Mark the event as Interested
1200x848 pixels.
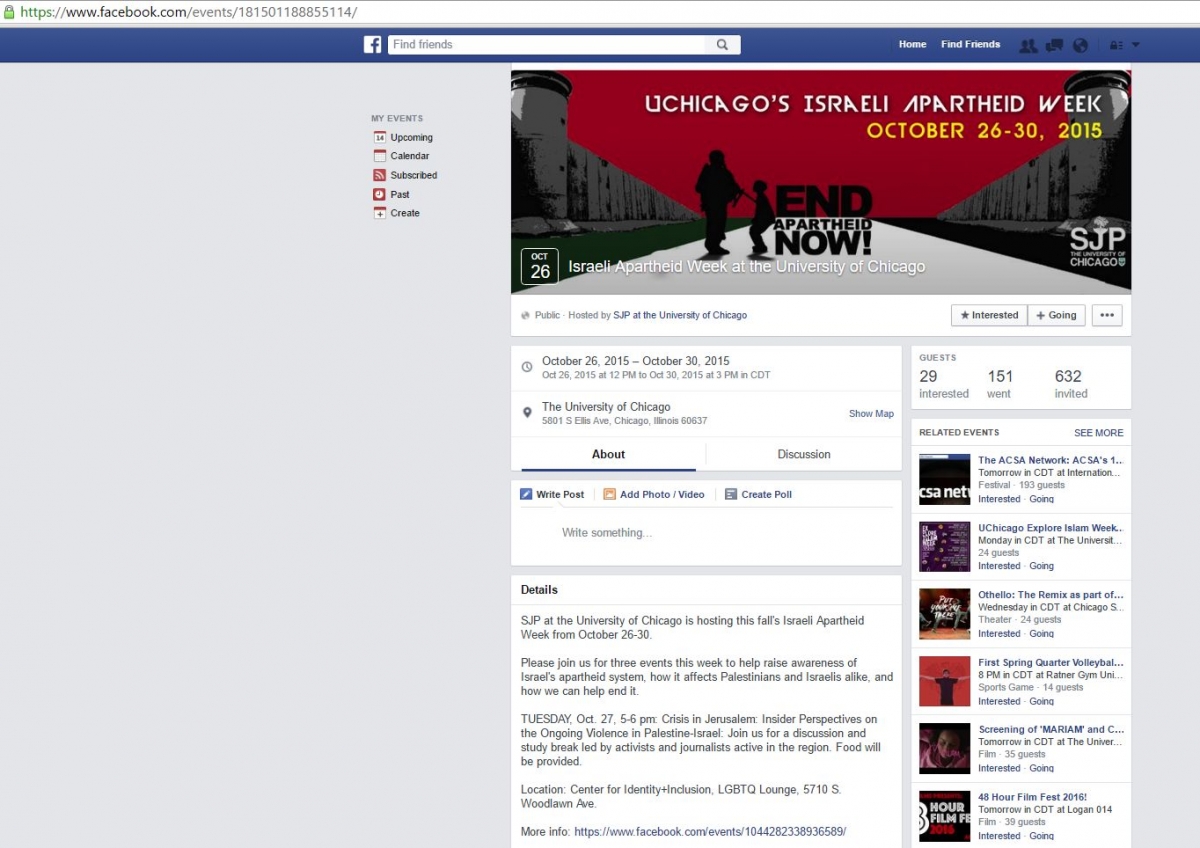click(x=988, y=315)
